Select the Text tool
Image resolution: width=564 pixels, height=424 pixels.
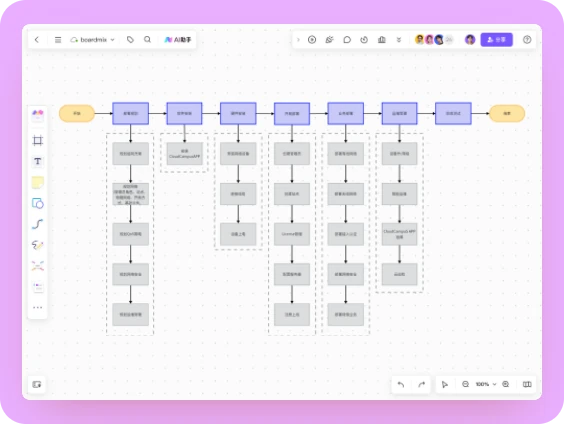pos(38,161)
